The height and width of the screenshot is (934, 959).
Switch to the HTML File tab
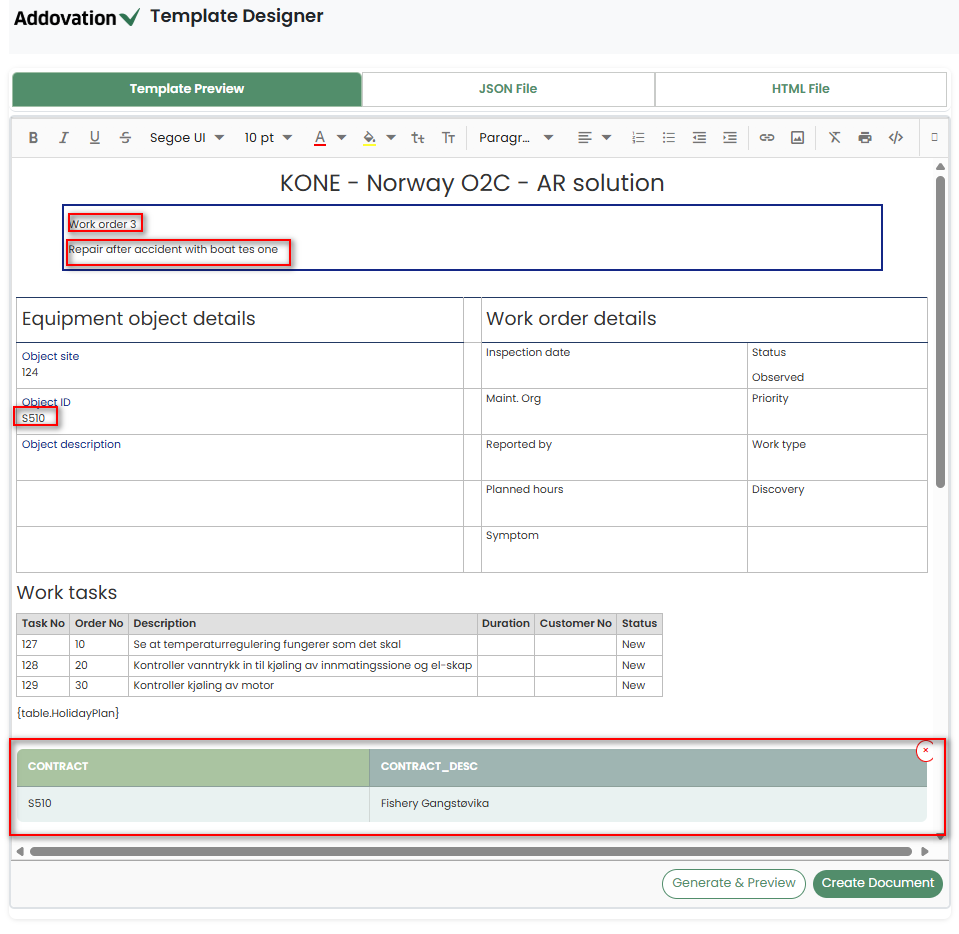pos(800,89)
